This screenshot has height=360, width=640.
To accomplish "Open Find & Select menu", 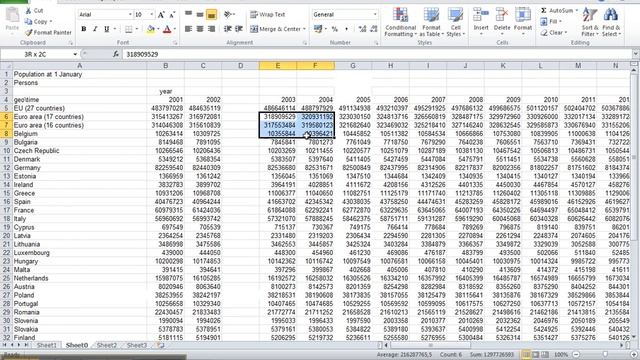I will (x=611, y=22).
